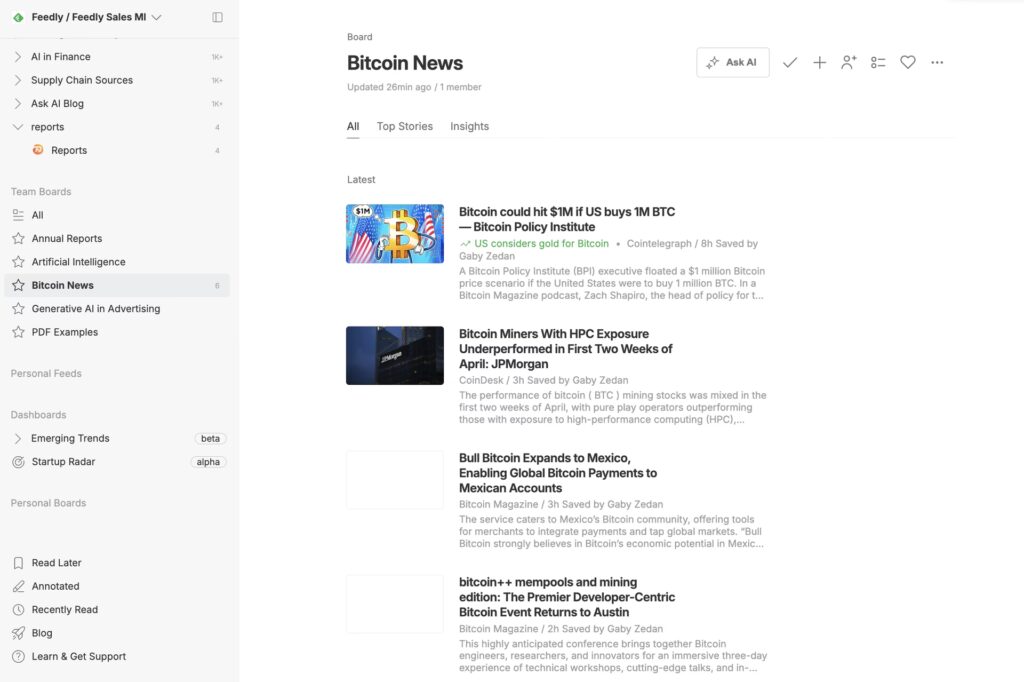
Task: Open the layout options list icon
Action: (x=878, y=63)
